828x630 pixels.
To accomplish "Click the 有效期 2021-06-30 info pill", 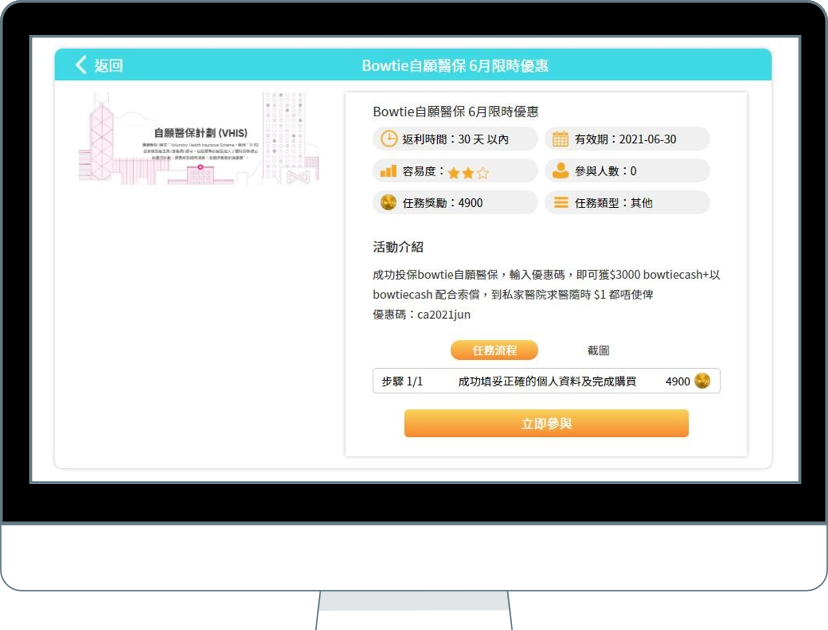I will [x=626, y=139].
